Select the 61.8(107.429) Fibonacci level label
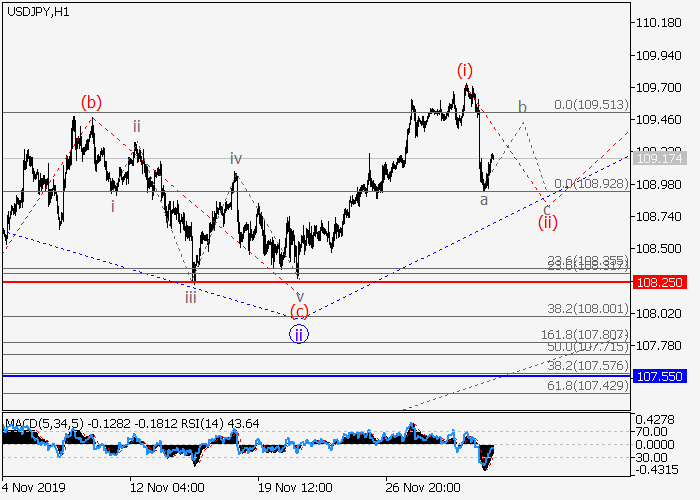The width and height of the screenshot is (700, 500). click(591, 385)
